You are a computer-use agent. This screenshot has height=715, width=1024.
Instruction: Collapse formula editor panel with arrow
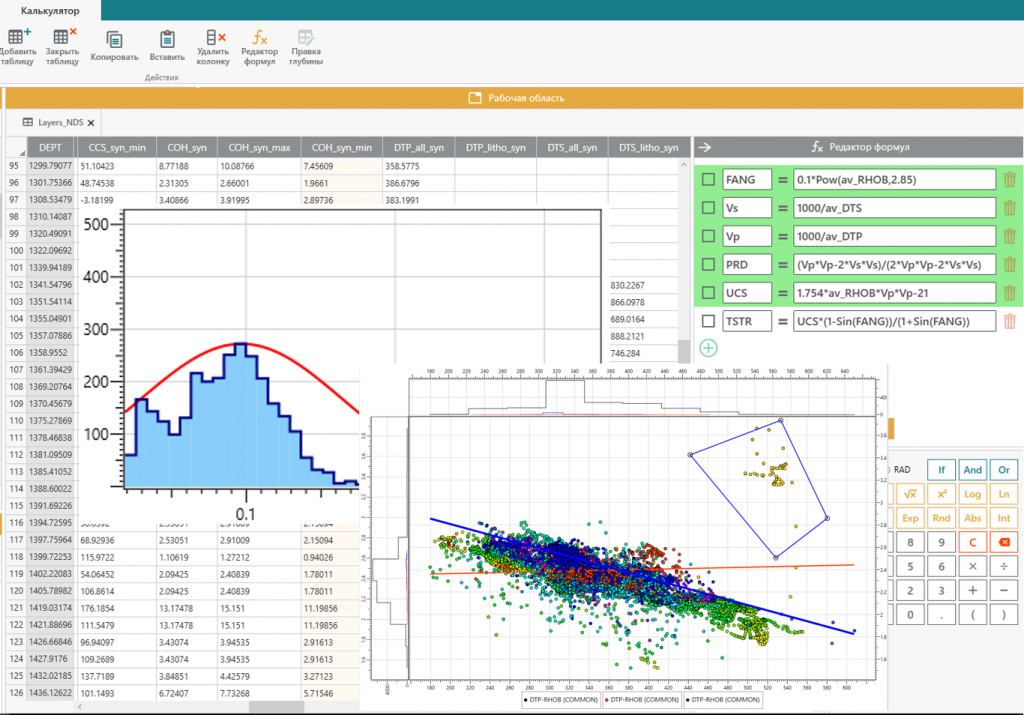pos(704,148)
